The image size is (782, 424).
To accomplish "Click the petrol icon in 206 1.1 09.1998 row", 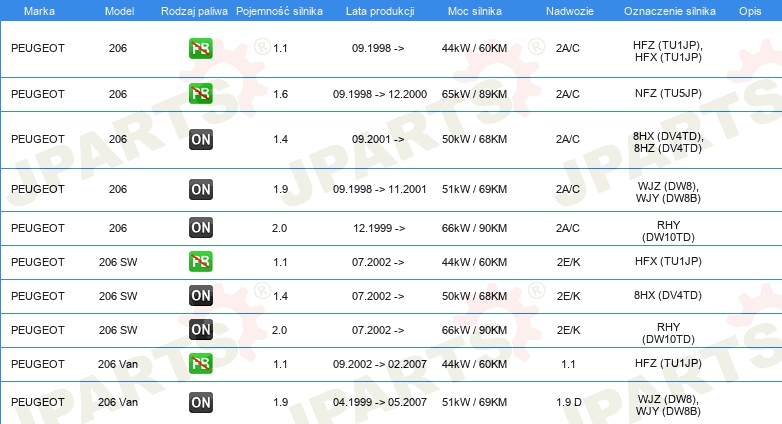I will pos(200,48).
